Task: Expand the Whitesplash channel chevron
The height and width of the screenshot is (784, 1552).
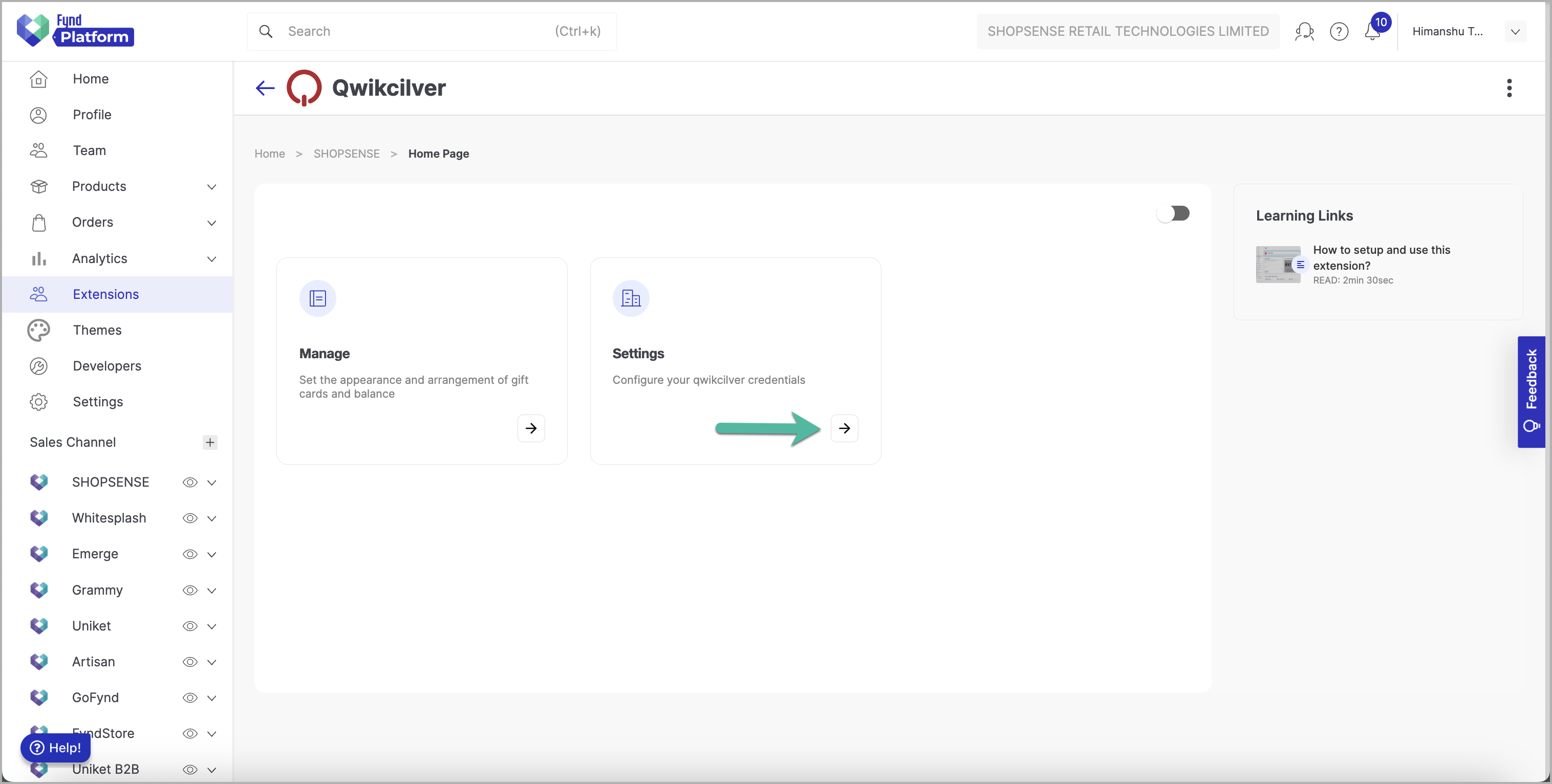Action: pos(211,518)
